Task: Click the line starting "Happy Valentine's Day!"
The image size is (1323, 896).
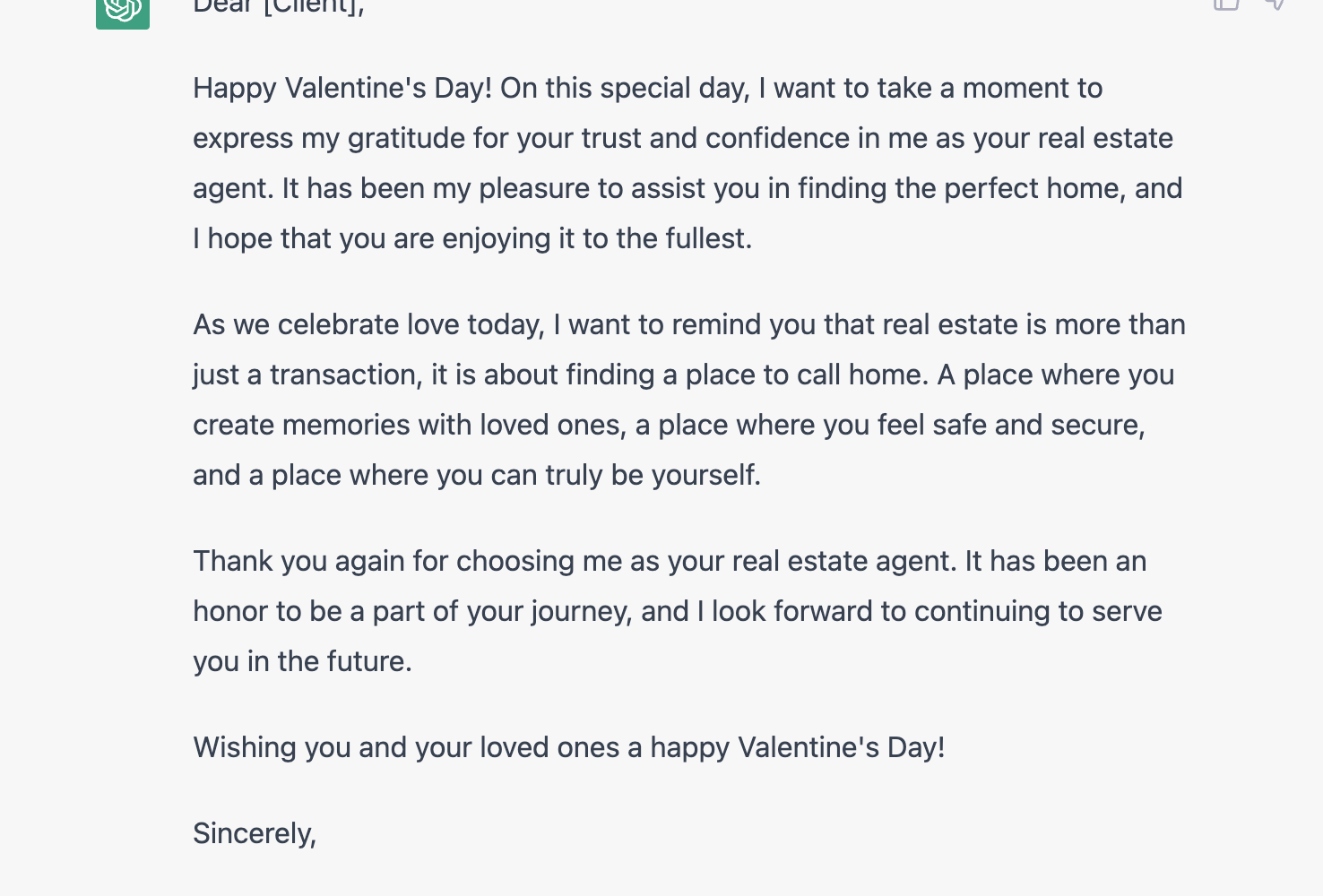Action: (647, 88)
